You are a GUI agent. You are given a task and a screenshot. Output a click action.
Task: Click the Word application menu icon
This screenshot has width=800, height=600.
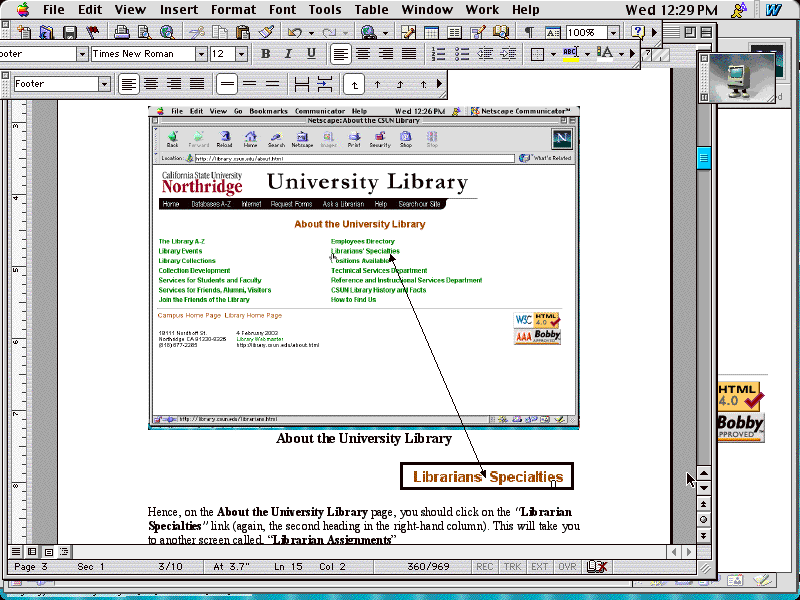pos(773,10)
